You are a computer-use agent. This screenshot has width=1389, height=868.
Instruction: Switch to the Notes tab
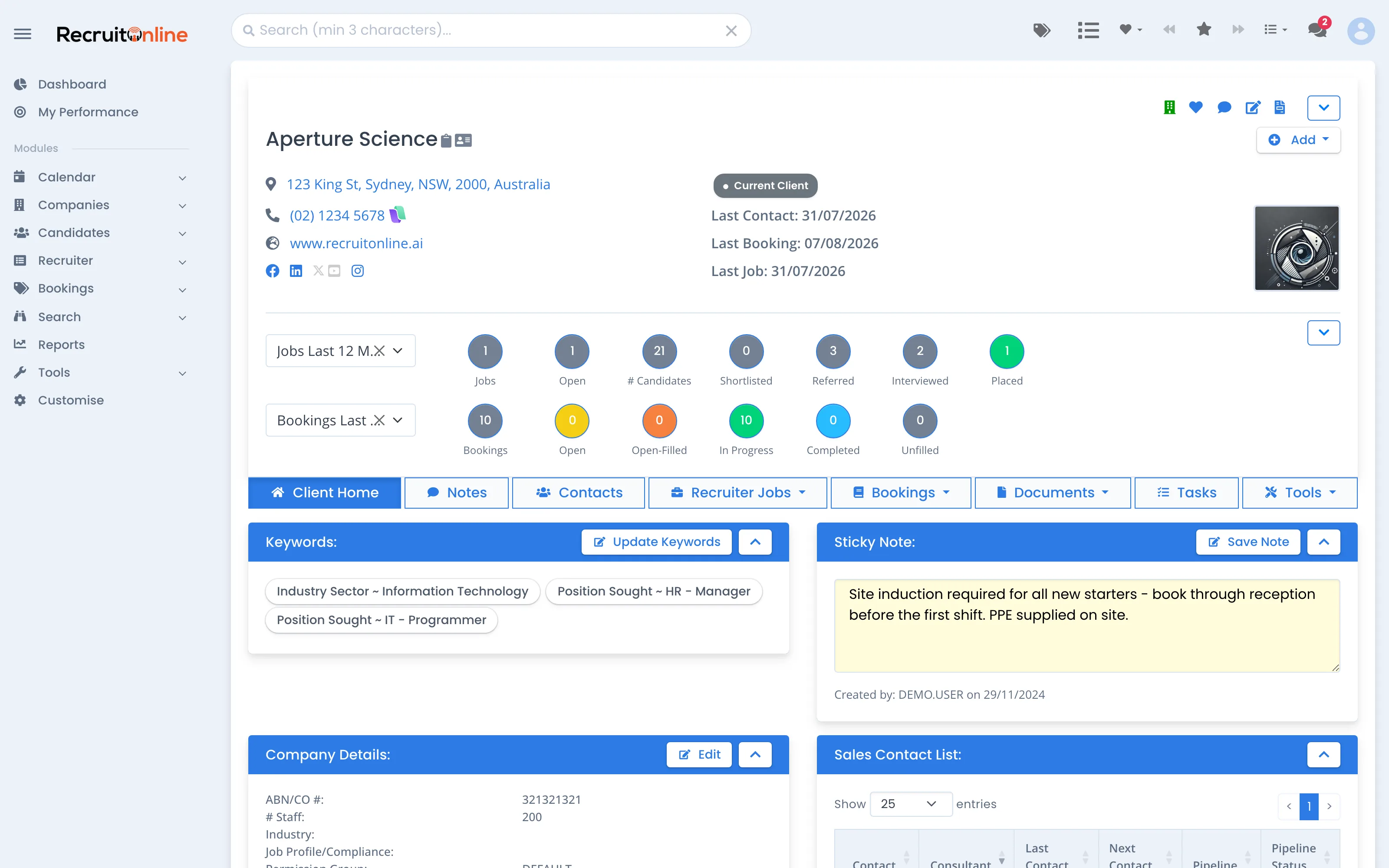coord(456,493)
